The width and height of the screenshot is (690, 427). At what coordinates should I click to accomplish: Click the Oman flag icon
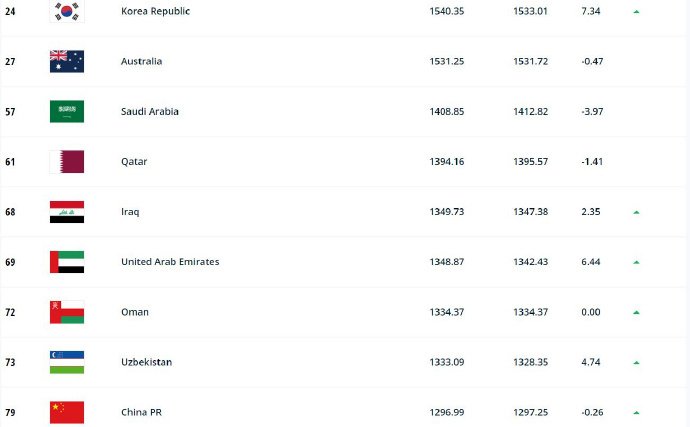coord(67,312)
